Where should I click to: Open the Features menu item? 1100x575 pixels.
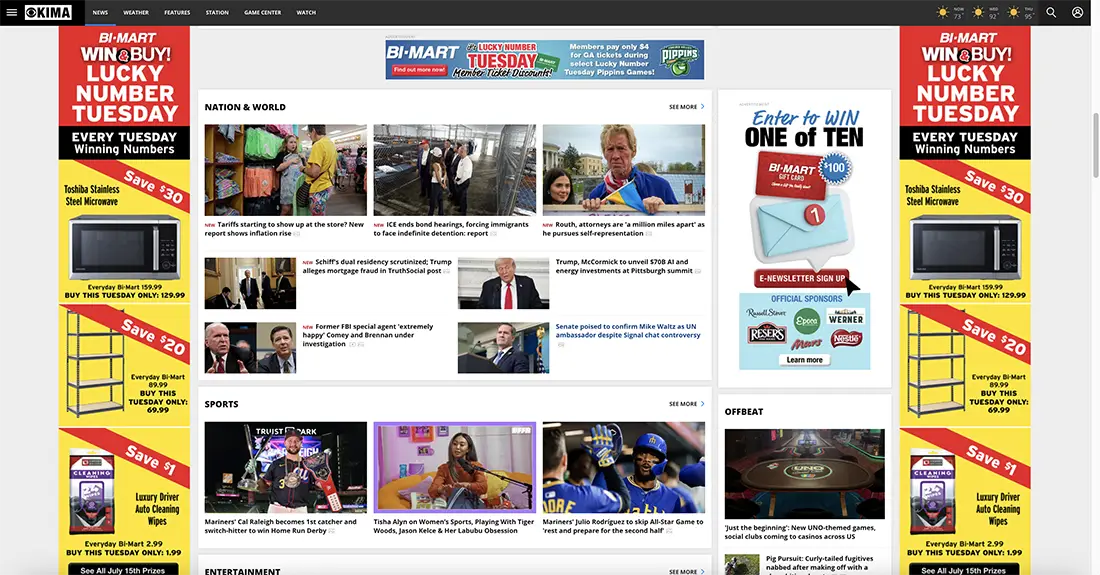point(177,13)
